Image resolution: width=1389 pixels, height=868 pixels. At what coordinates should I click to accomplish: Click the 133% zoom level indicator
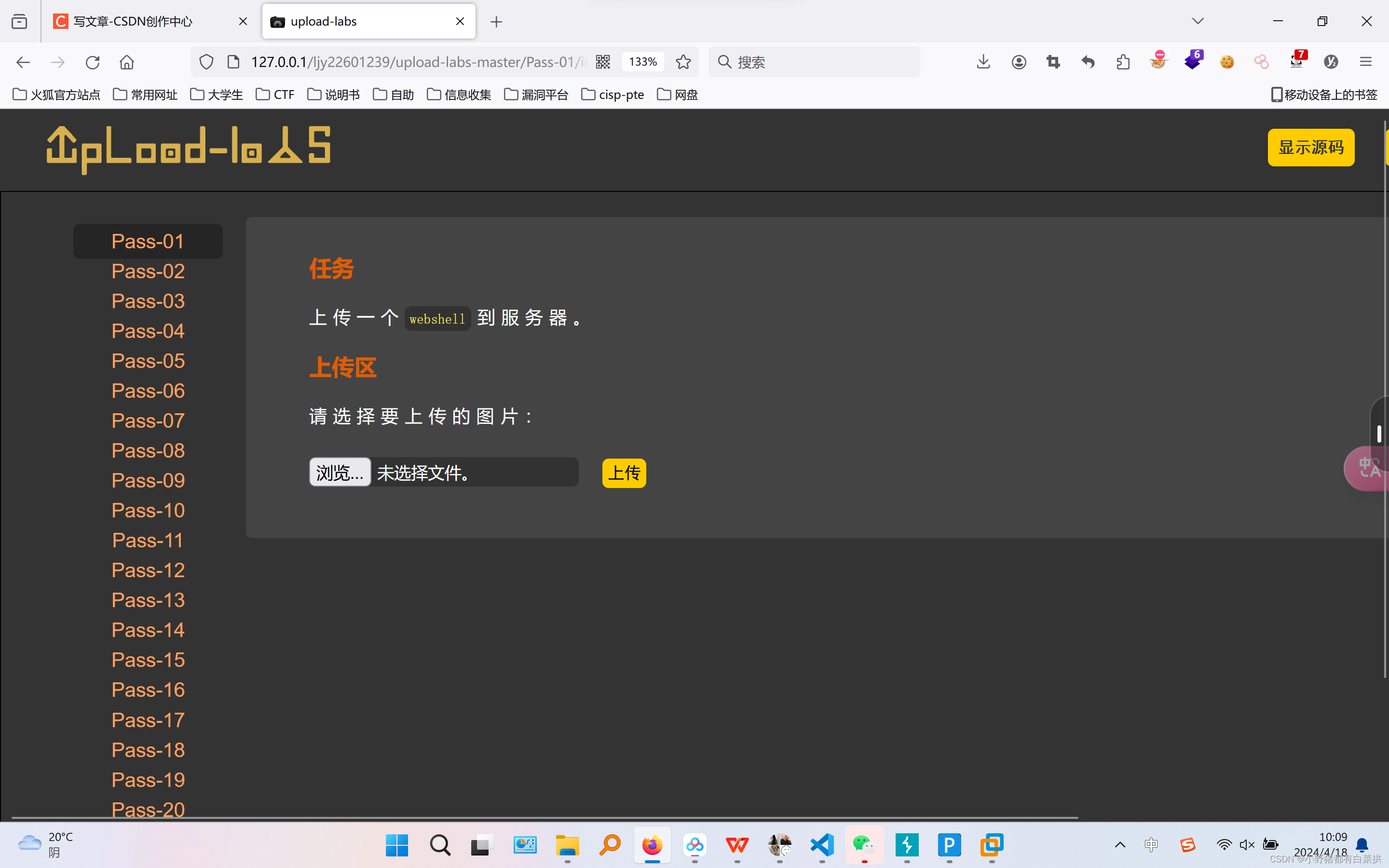point(643,62)
